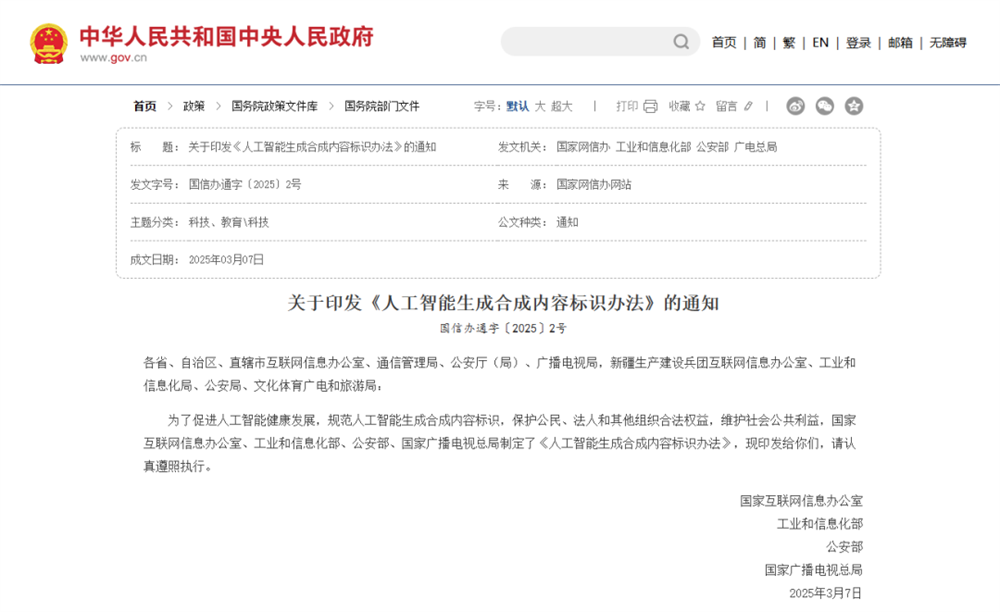Click the issuing agencies 国家网信办 工业和信息化部 text
The height and width of the screenshot is (612, 1000).
666,147
